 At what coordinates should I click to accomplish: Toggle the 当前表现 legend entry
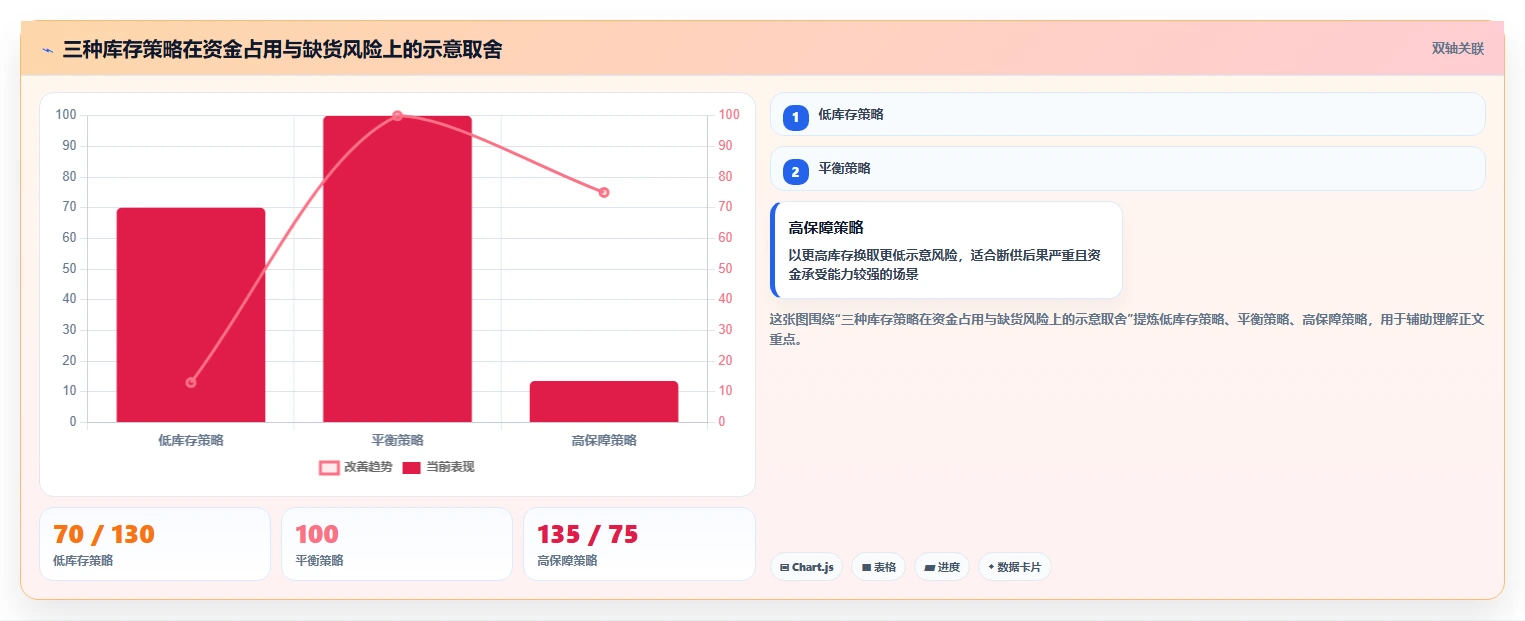(x=438, y=467)
